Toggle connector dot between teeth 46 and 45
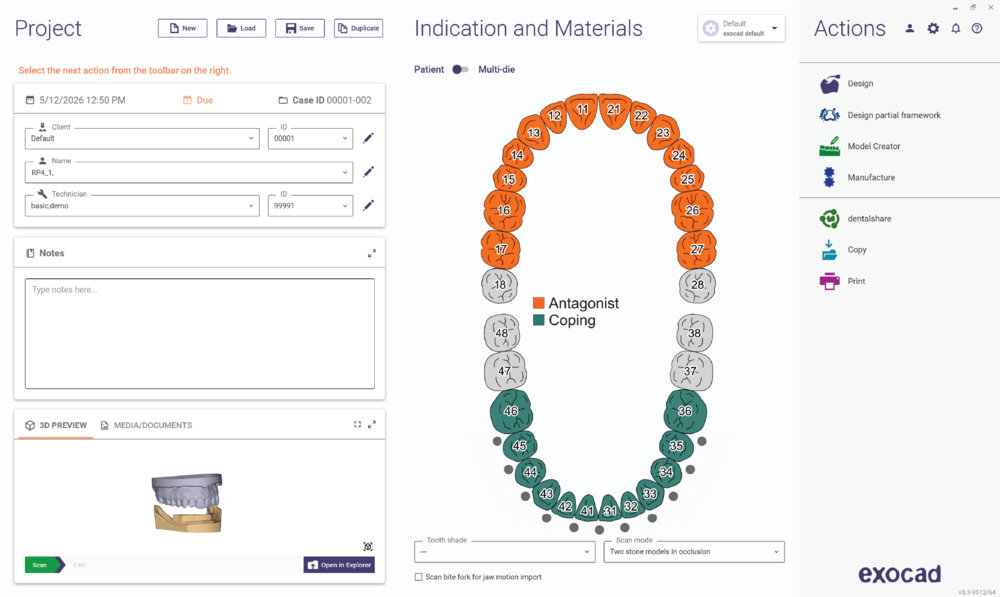This screenshot has height=597, width=1000. pos(496,441)
